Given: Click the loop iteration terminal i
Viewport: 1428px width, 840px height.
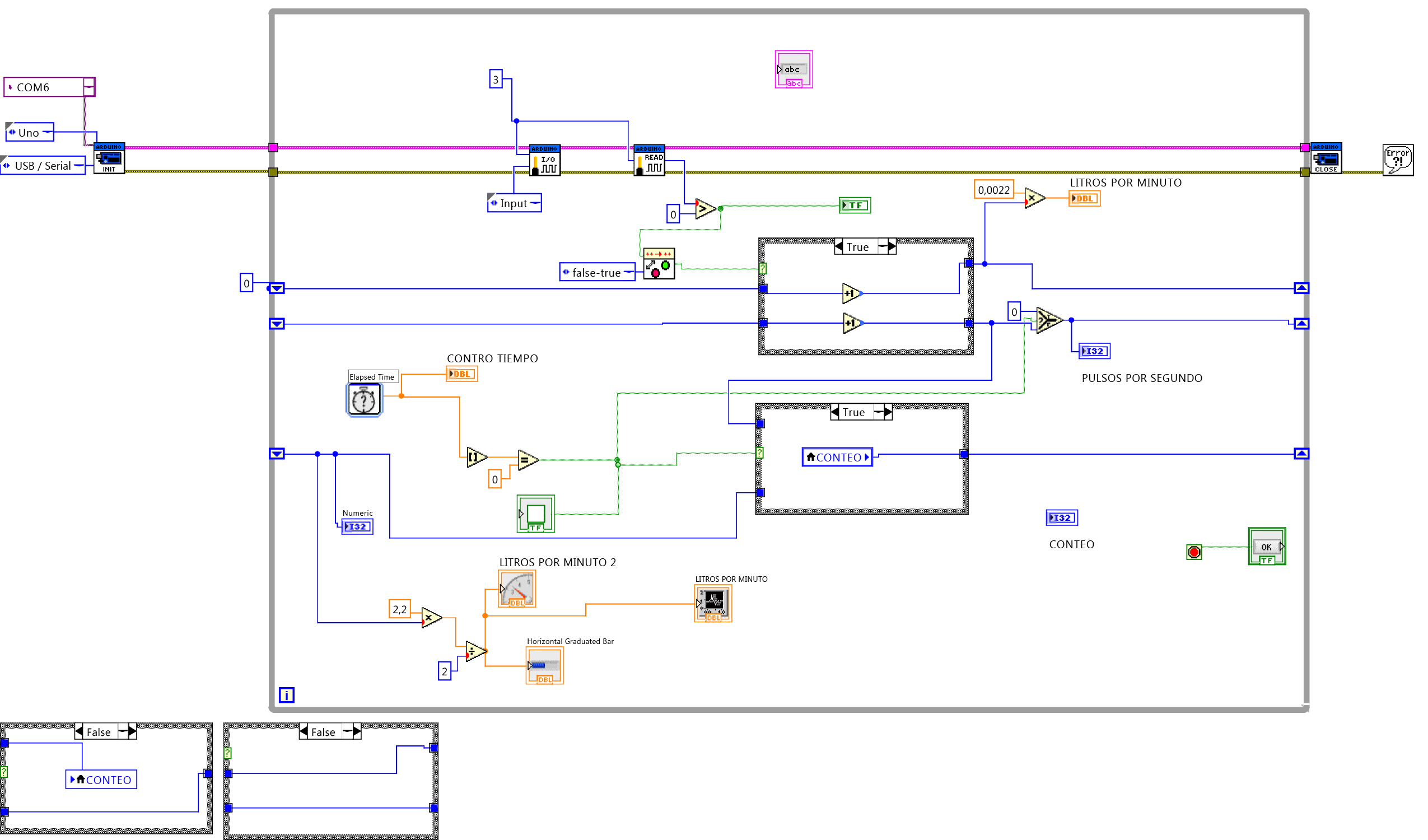Looking at the screenshot, I should [x=287, y=696].
